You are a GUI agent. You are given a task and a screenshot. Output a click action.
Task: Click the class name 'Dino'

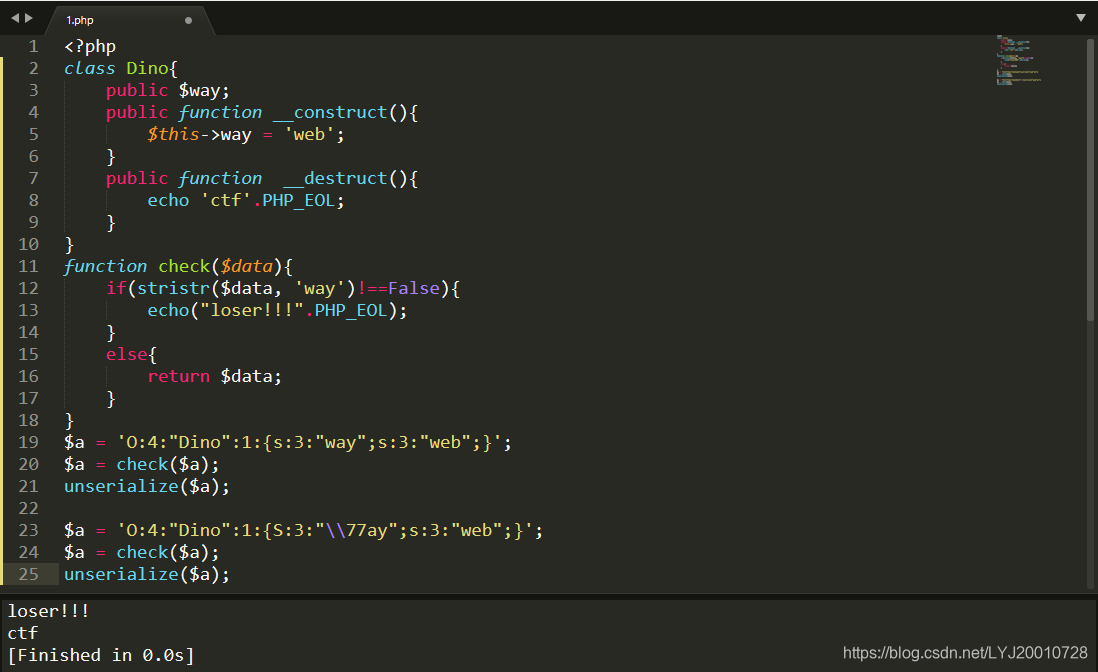pyautogui.click(x=147, y=69)
